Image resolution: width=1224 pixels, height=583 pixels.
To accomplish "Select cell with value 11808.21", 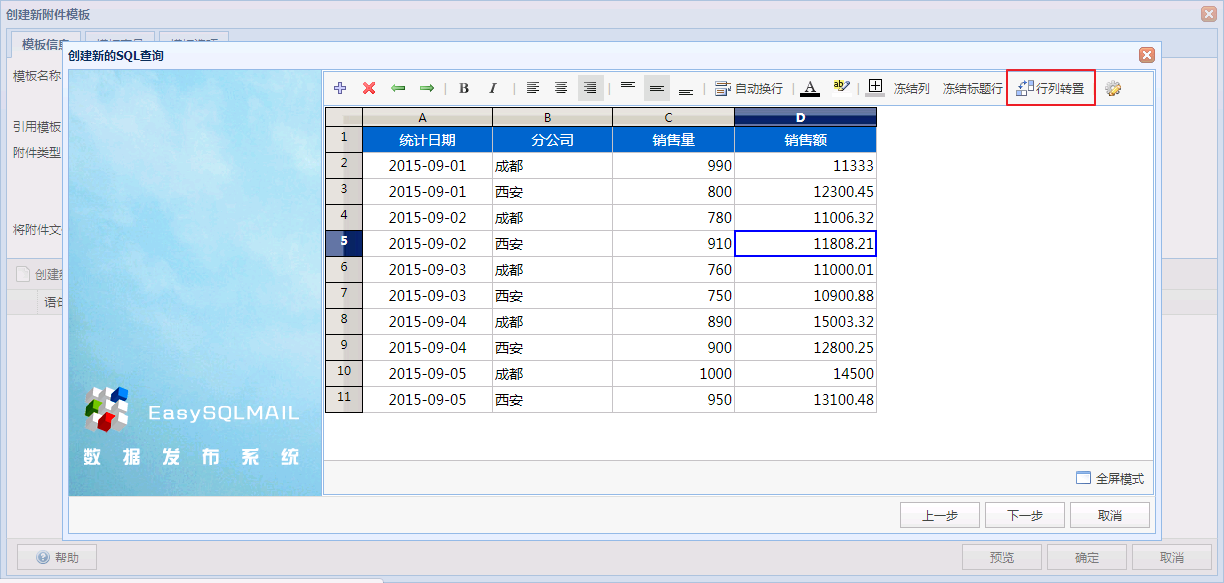I will (x=805, y=244).
